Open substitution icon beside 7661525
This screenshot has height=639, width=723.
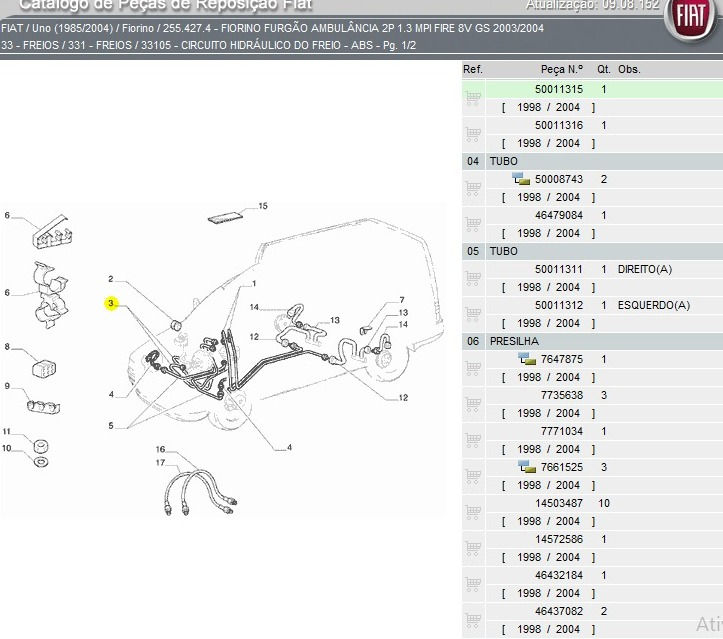click(527, 467)
